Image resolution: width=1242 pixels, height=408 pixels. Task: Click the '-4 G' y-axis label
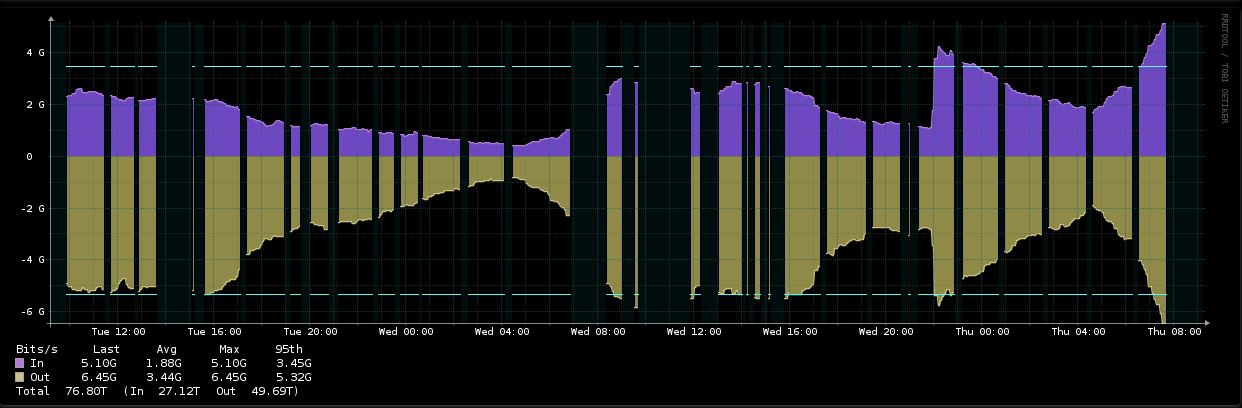(x=32, y=260)
